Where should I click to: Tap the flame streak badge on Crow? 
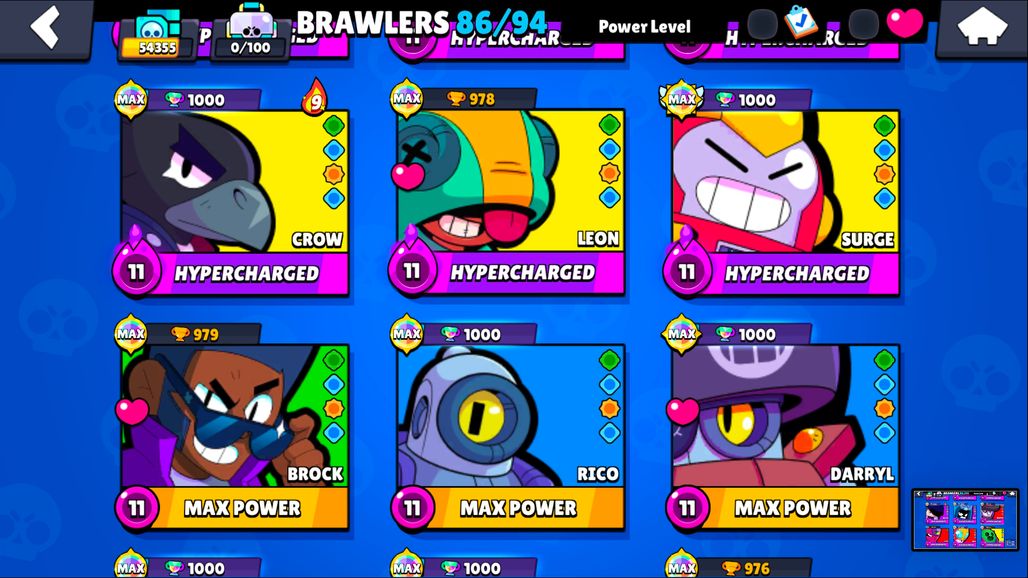click(x=315, y=98)
